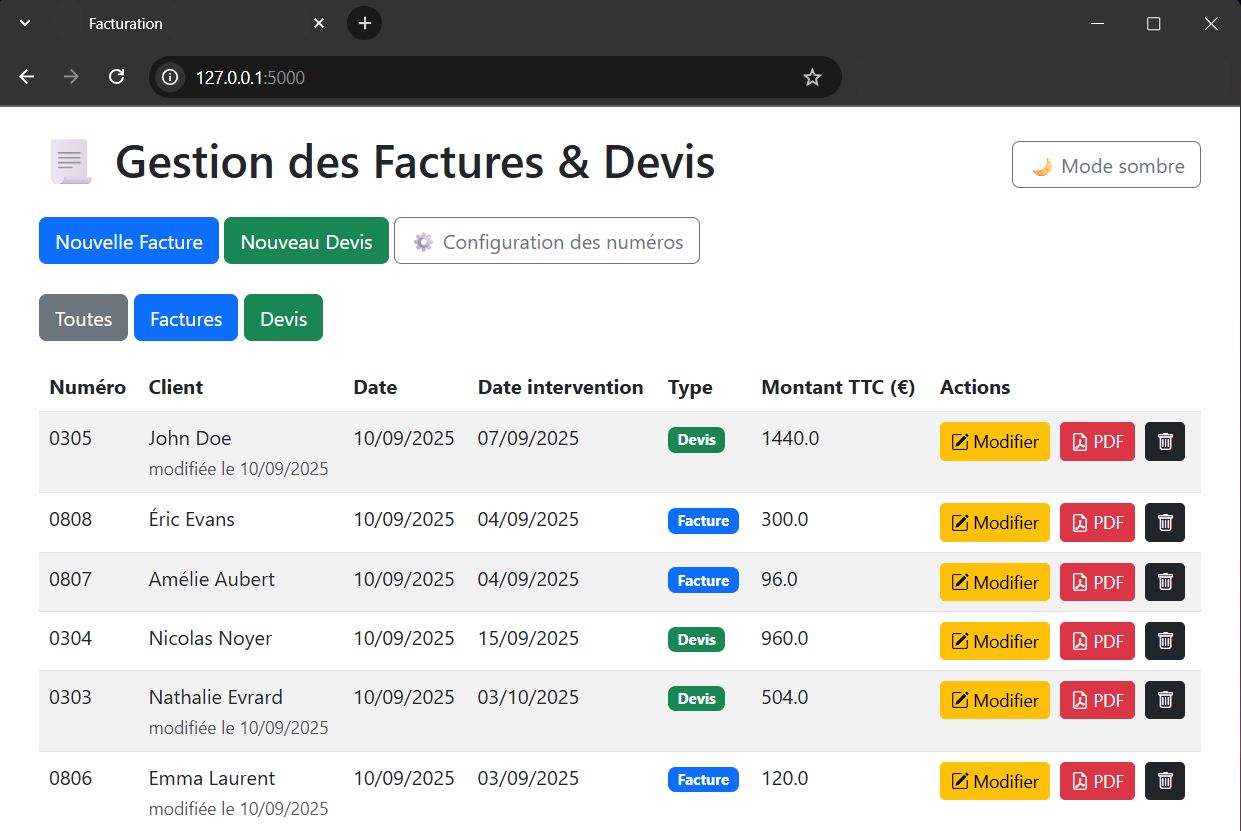Image resolution: width=1241 pixels, height=831 pixels.
Task: Modify the John Doe quote 0305
Action: click(994, 441)
